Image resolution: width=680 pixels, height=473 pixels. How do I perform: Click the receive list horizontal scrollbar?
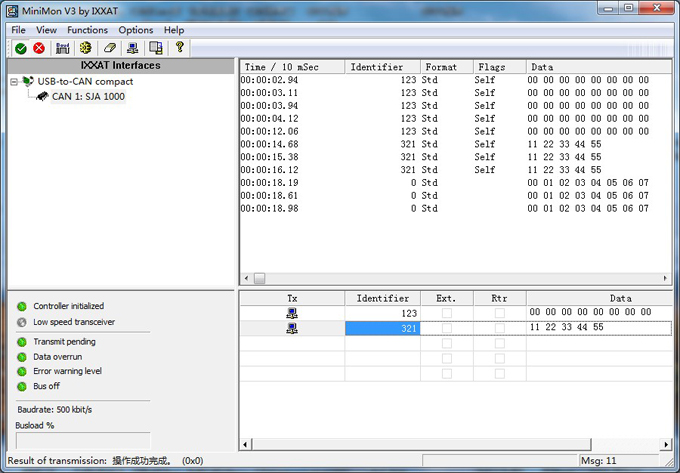(x=455, y=278)
